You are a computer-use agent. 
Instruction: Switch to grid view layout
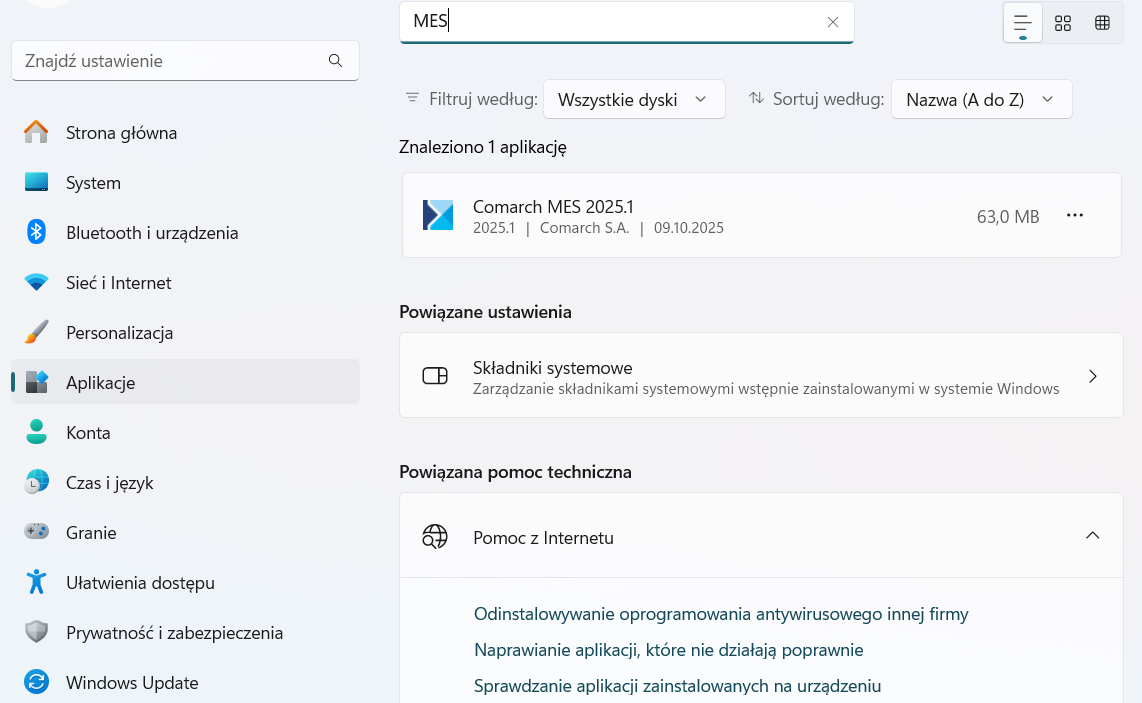pos(1063,23)
